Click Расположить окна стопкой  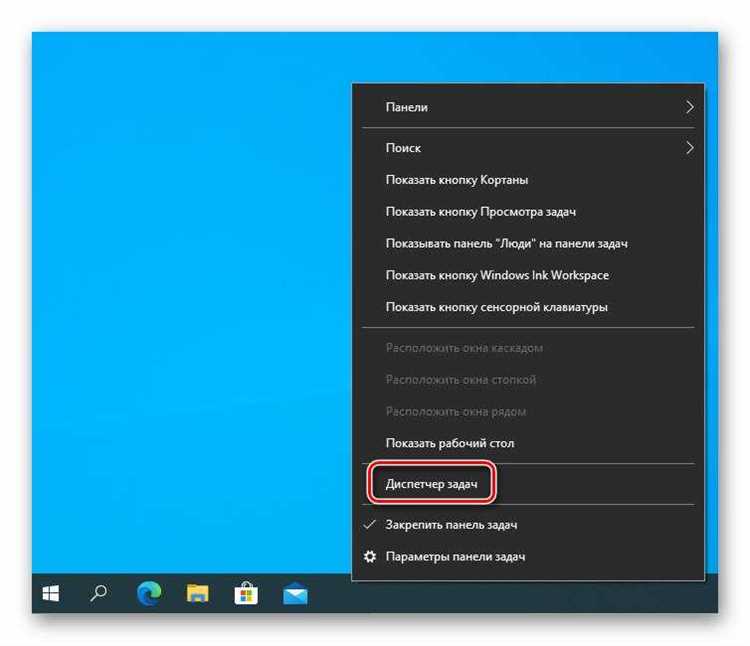point(460,380)
